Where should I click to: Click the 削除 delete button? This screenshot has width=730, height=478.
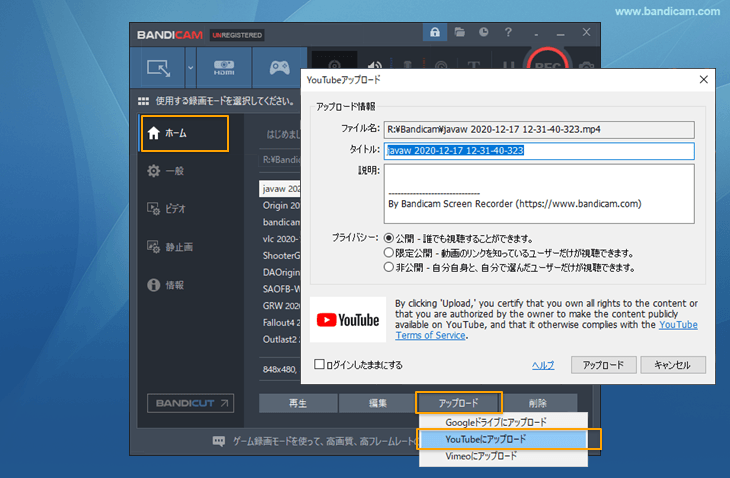pos(538,403)
